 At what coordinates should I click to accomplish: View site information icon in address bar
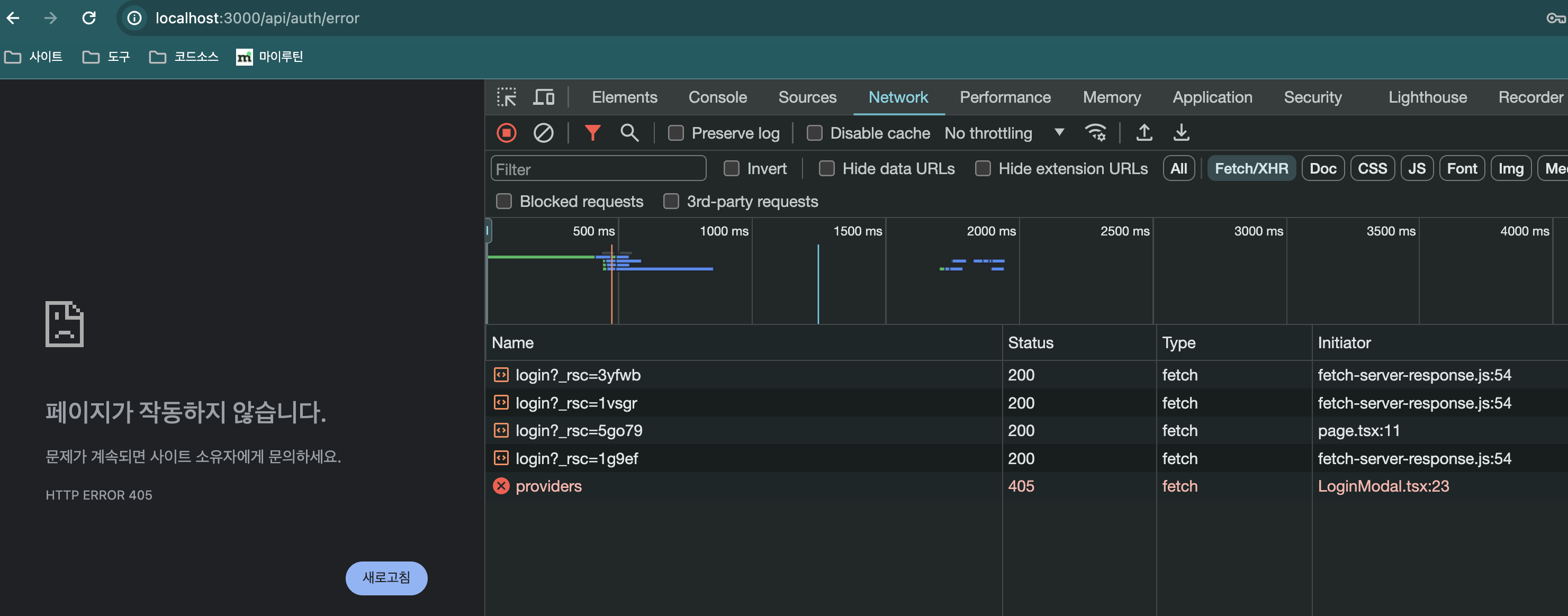tap(134, 19)
